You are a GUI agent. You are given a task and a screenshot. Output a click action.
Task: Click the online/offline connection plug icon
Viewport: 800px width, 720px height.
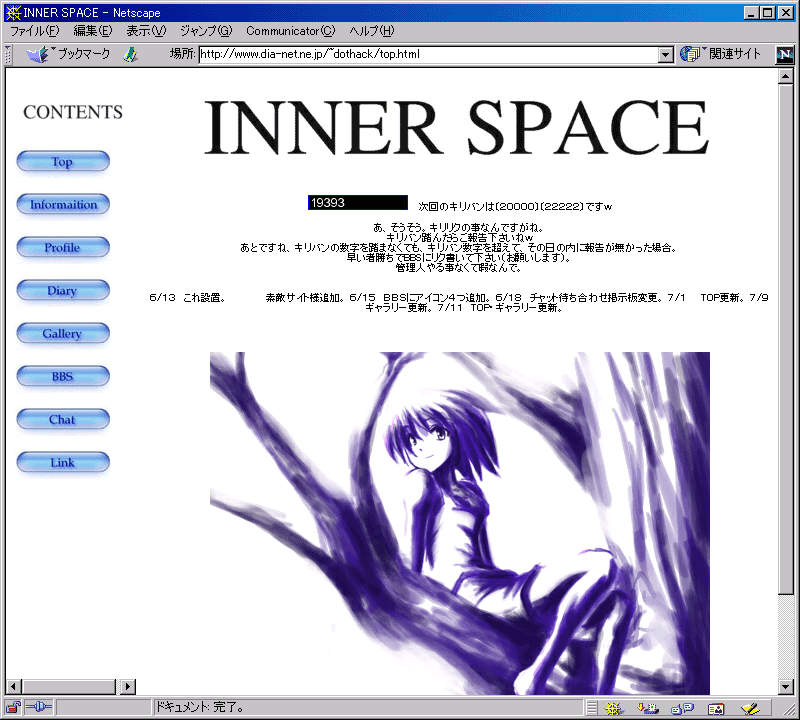click(39, 707)
